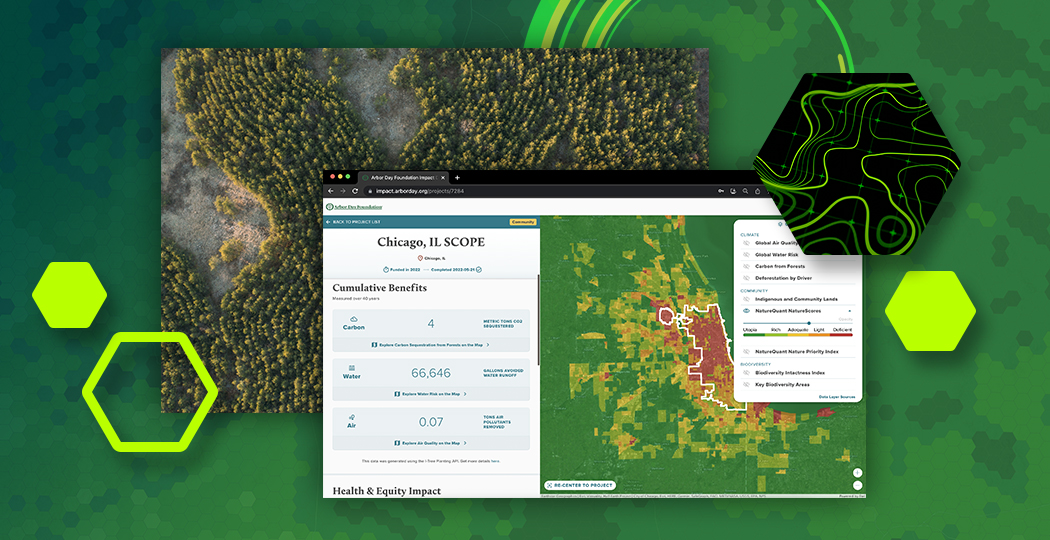Collapse the NatureQuant NatureScores legend arrow
The image size is (1050, 540).
[x=850, y=311]
